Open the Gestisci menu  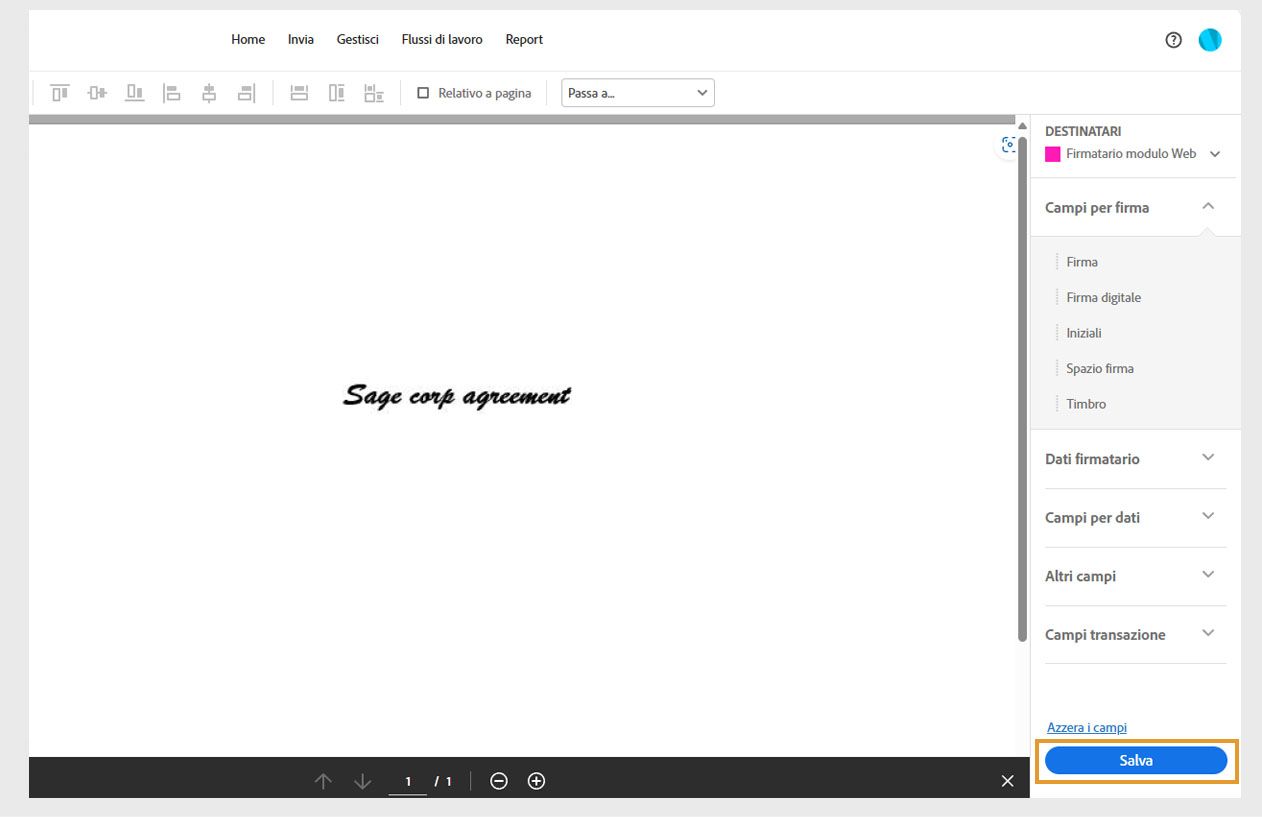358,40
